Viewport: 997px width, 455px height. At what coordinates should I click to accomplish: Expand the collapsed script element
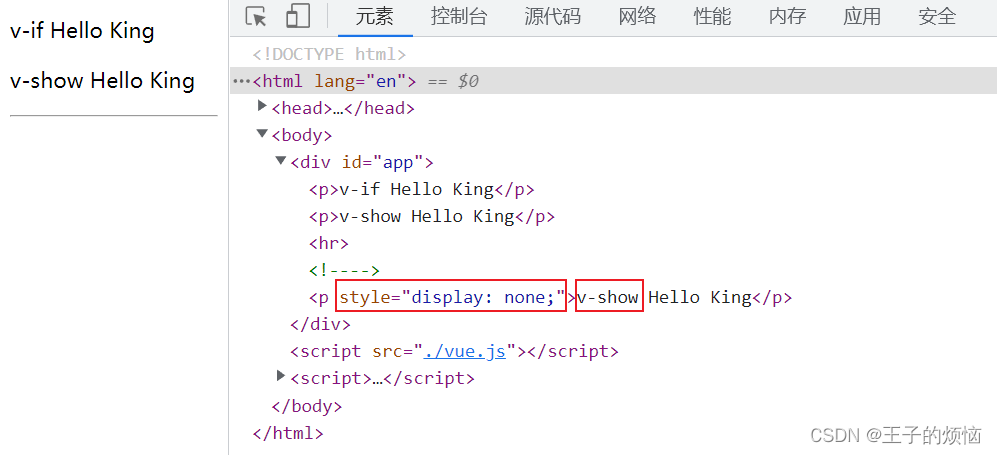[282, 377]
